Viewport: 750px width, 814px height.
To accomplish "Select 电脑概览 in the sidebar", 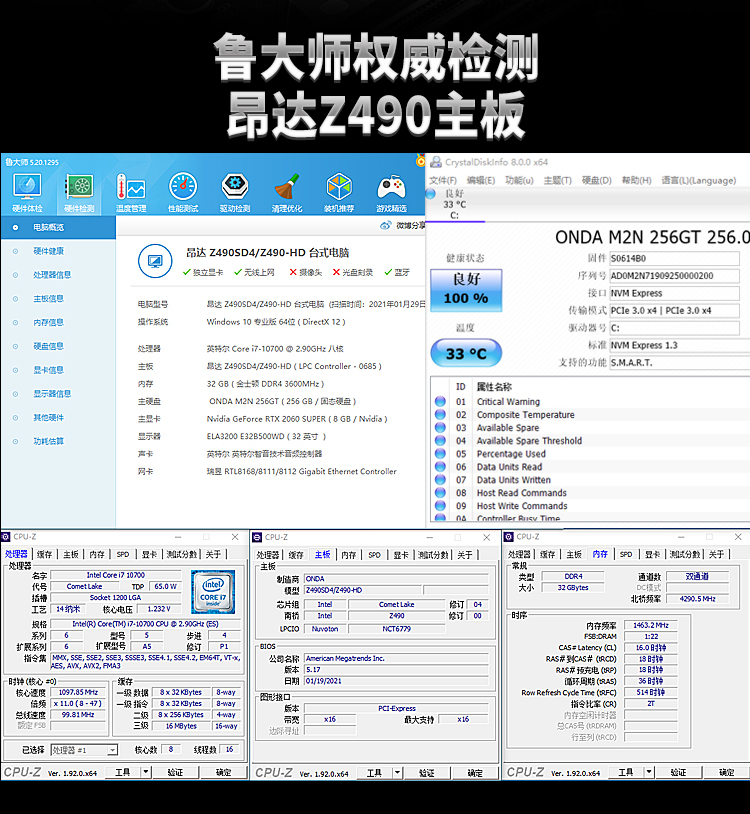I will tap(58, 227).
